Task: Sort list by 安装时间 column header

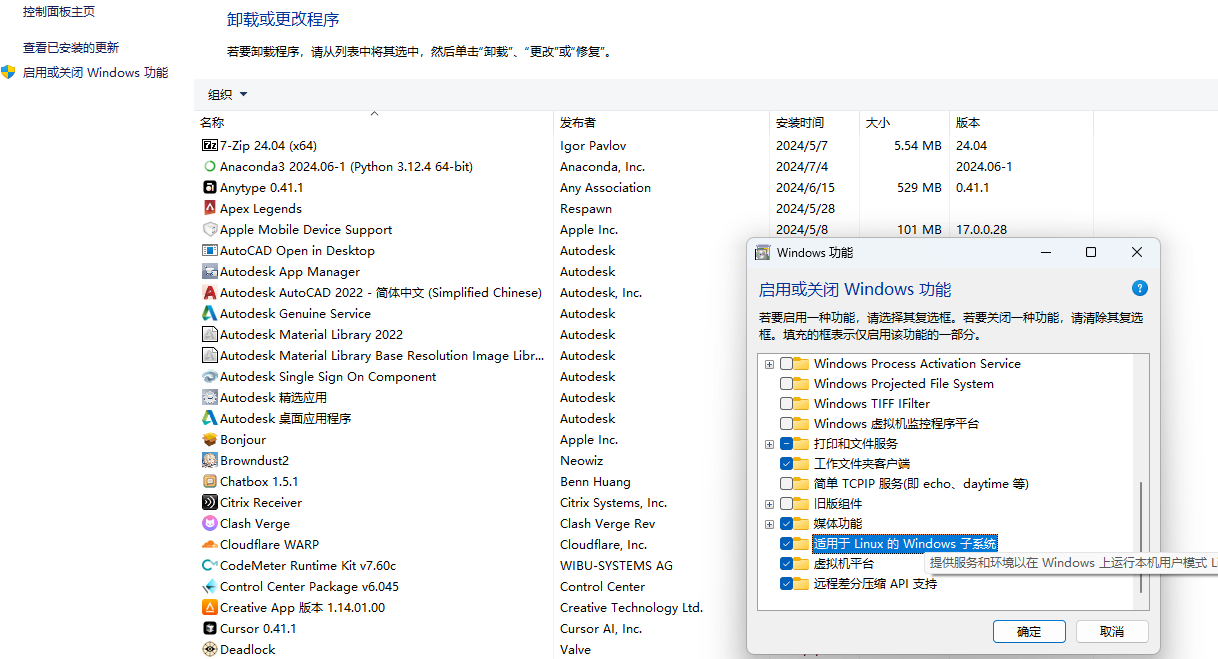Action: pos(815,122)
